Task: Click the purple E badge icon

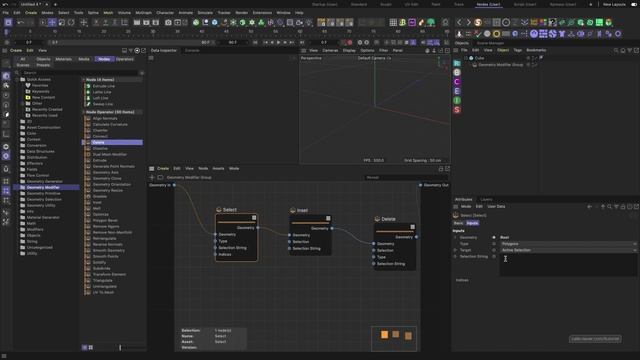Action: pos(457,91)
